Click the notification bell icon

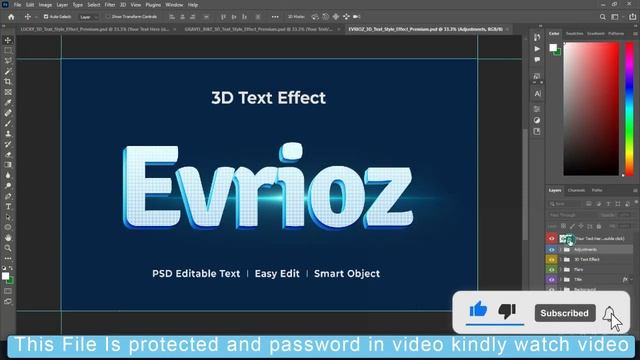(x=609, y=314)
